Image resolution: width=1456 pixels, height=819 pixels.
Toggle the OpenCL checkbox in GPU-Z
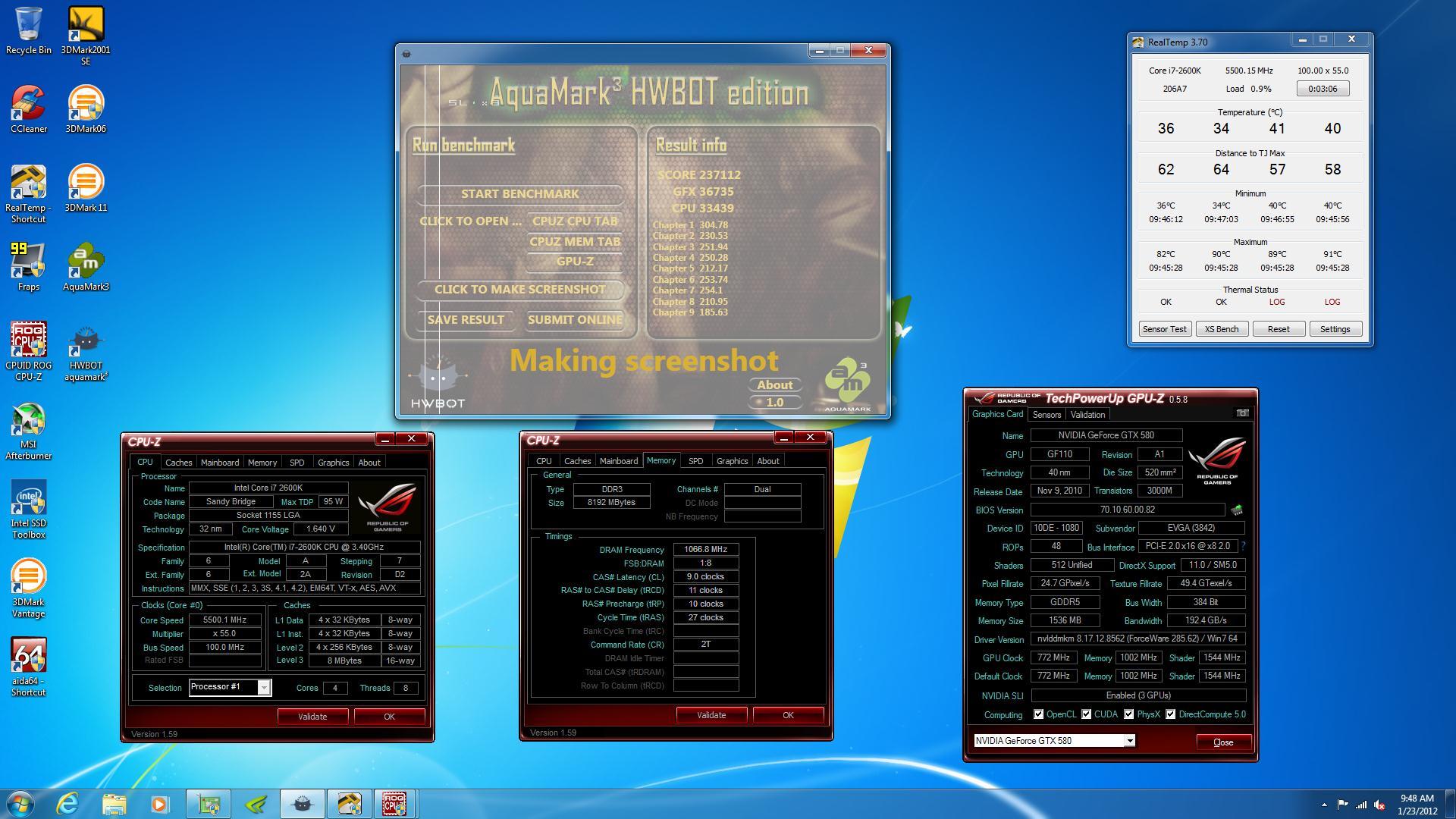click(x=1038, y=714)
